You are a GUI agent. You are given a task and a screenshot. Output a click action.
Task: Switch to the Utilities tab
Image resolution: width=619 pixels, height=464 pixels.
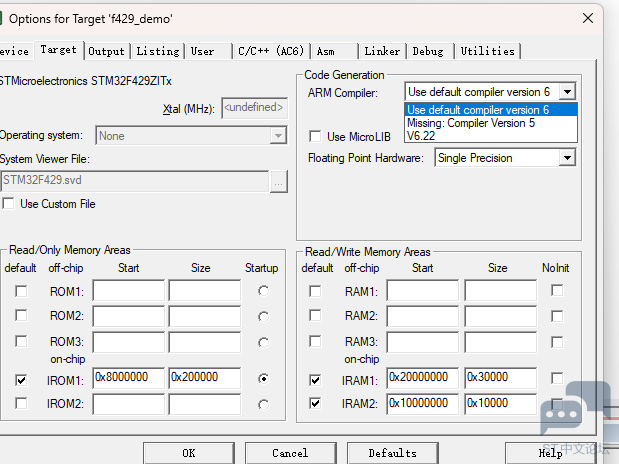click(488, 51)
